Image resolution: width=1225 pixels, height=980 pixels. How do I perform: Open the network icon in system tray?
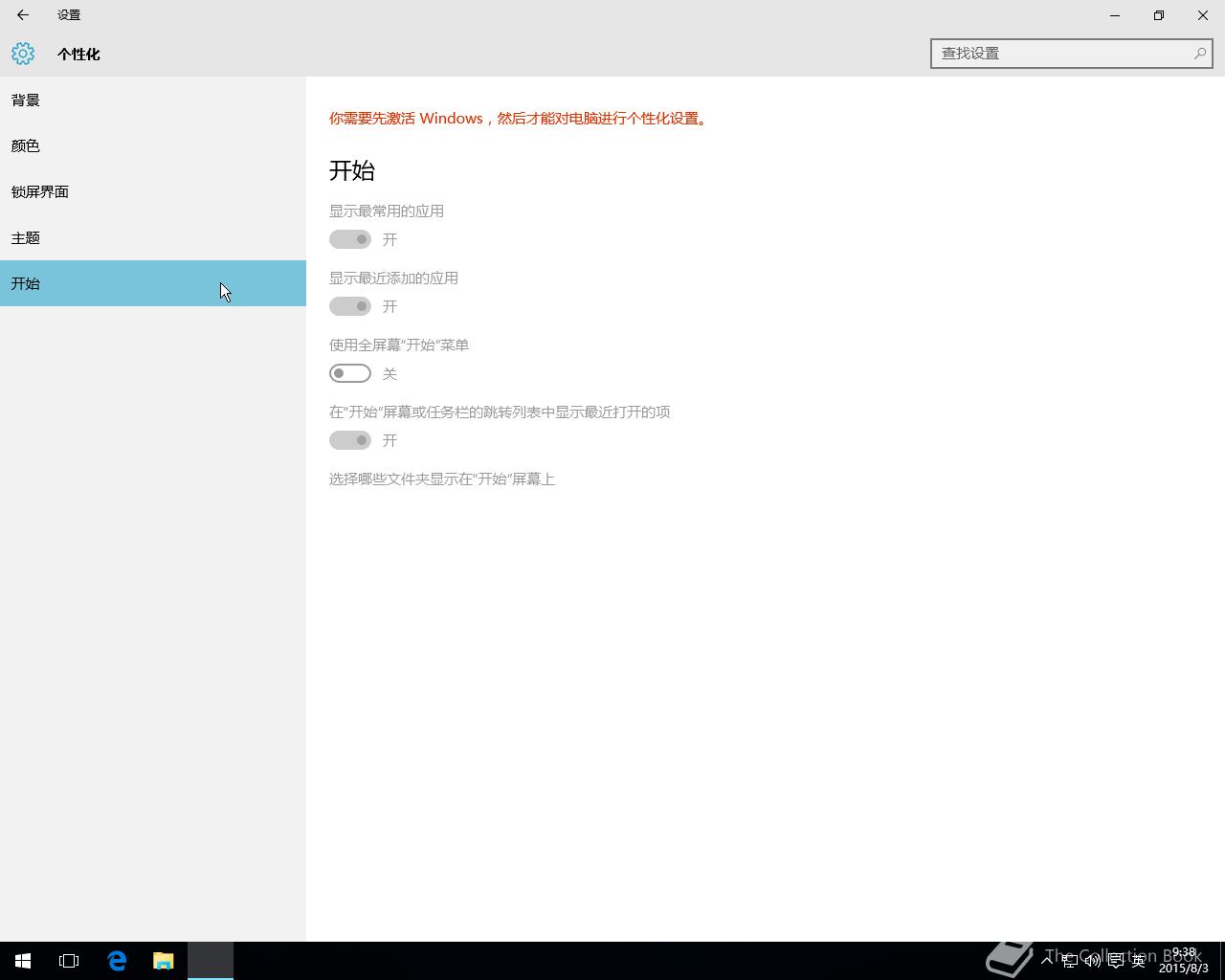[1070, 961]
